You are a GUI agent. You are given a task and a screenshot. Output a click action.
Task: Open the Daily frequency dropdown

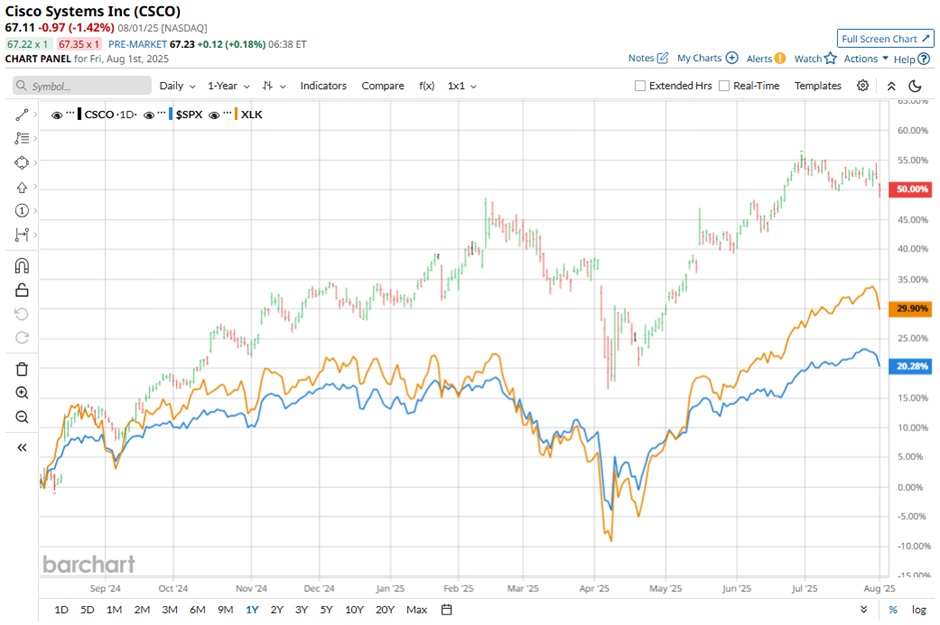[177, 86]
